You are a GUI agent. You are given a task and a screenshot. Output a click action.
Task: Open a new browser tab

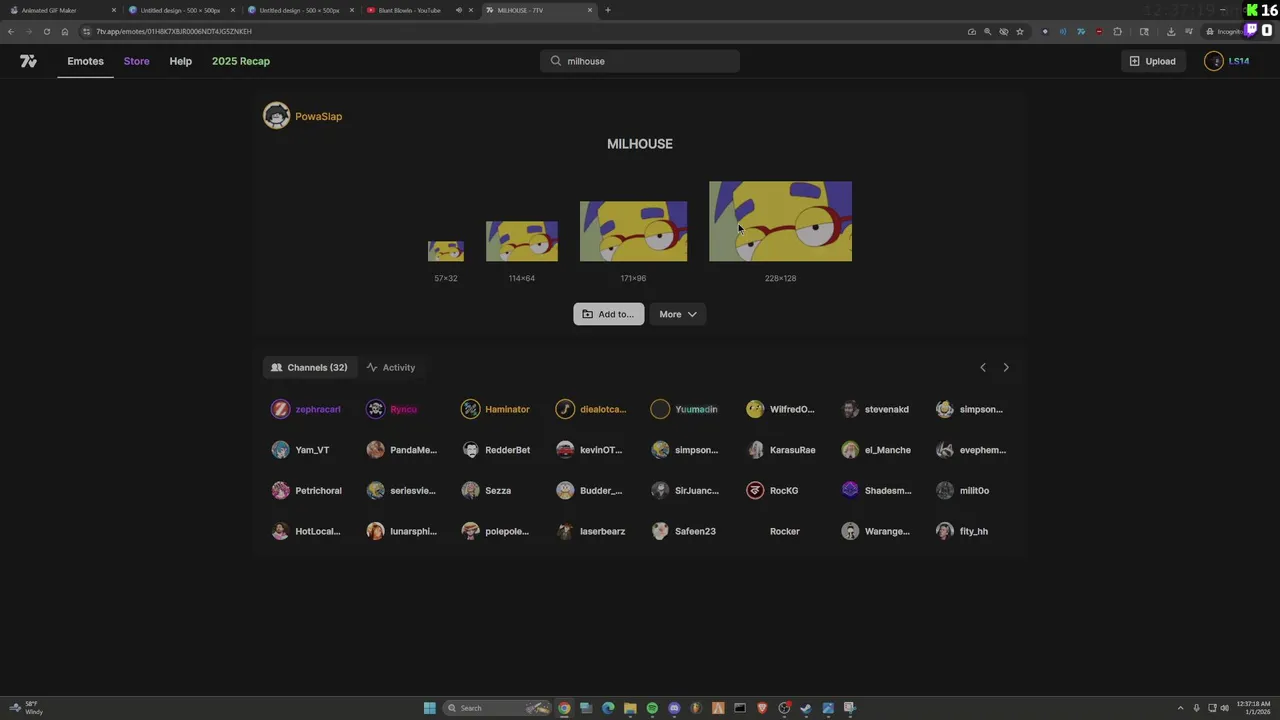[x=608, y=10]
